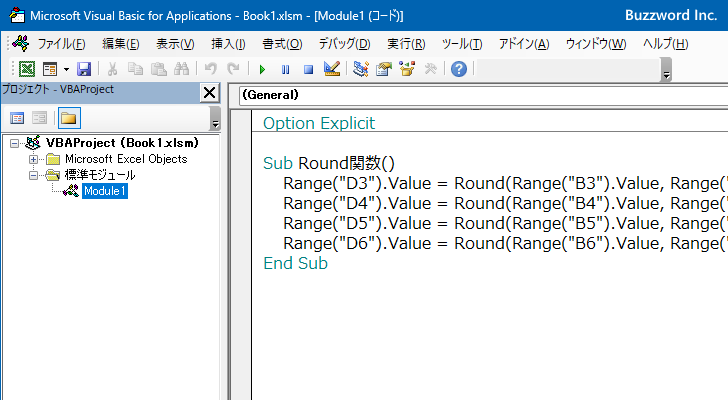This screenshot has width=728, height=400.
Task: Click the Copy icon in toolbar
Action: [135, 69]
